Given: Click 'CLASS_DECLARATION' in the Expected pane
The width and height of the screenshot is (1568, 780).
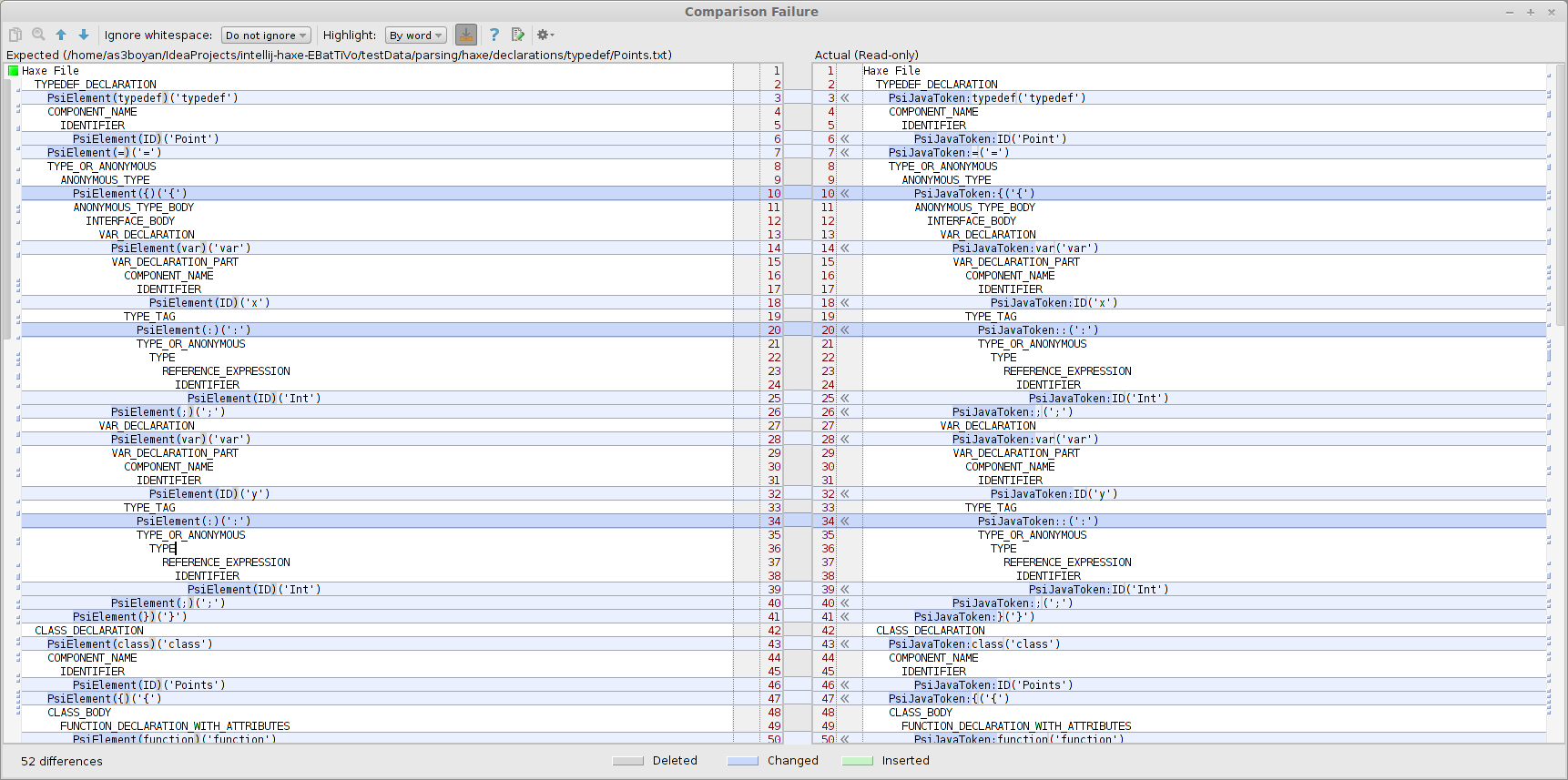Looking at the screenshot, I should click(89, 631).
